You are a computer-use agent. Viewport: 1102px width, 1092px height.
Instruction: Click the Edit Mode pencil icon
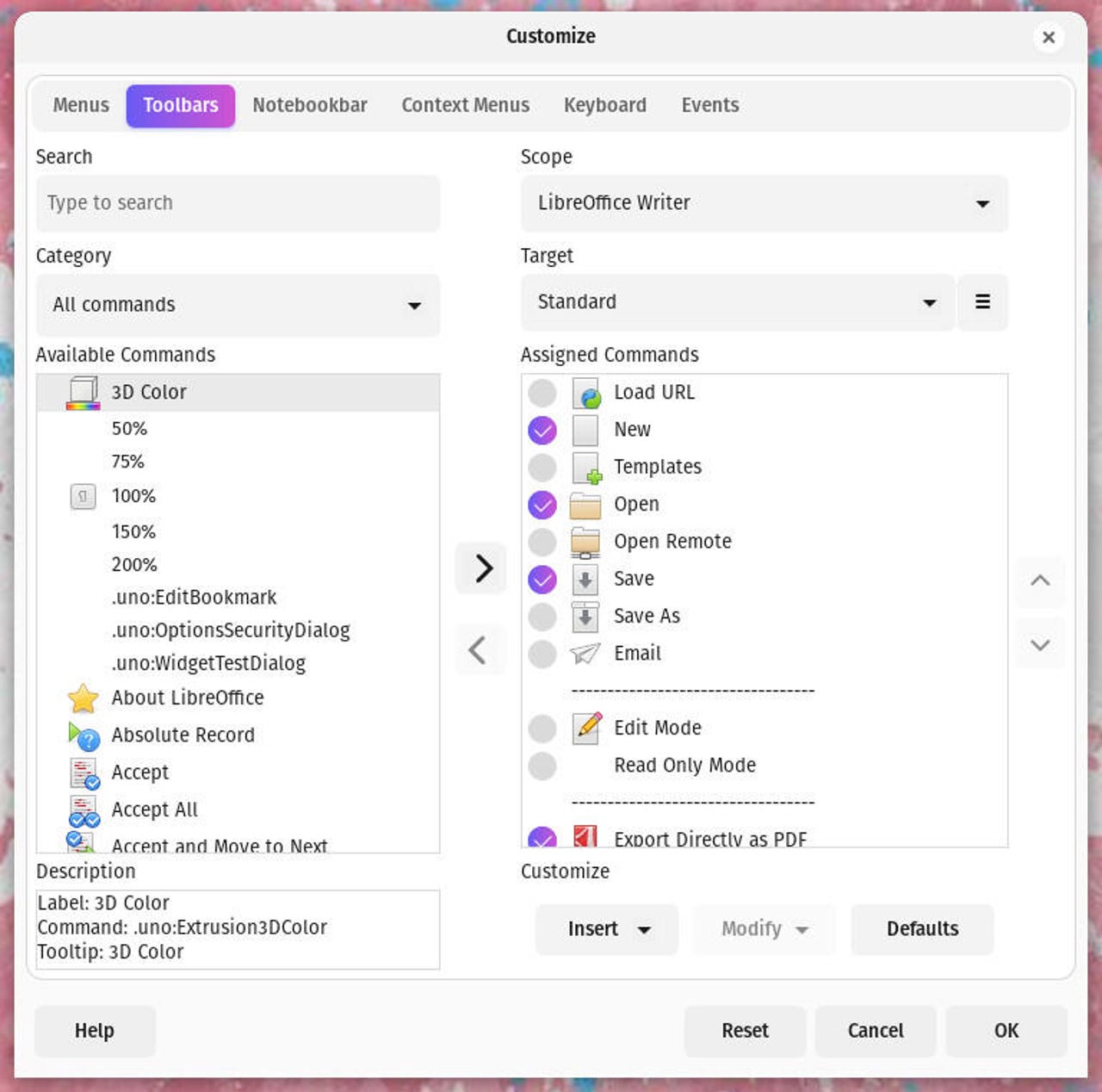pyautogui.click(x=587, y=728)
